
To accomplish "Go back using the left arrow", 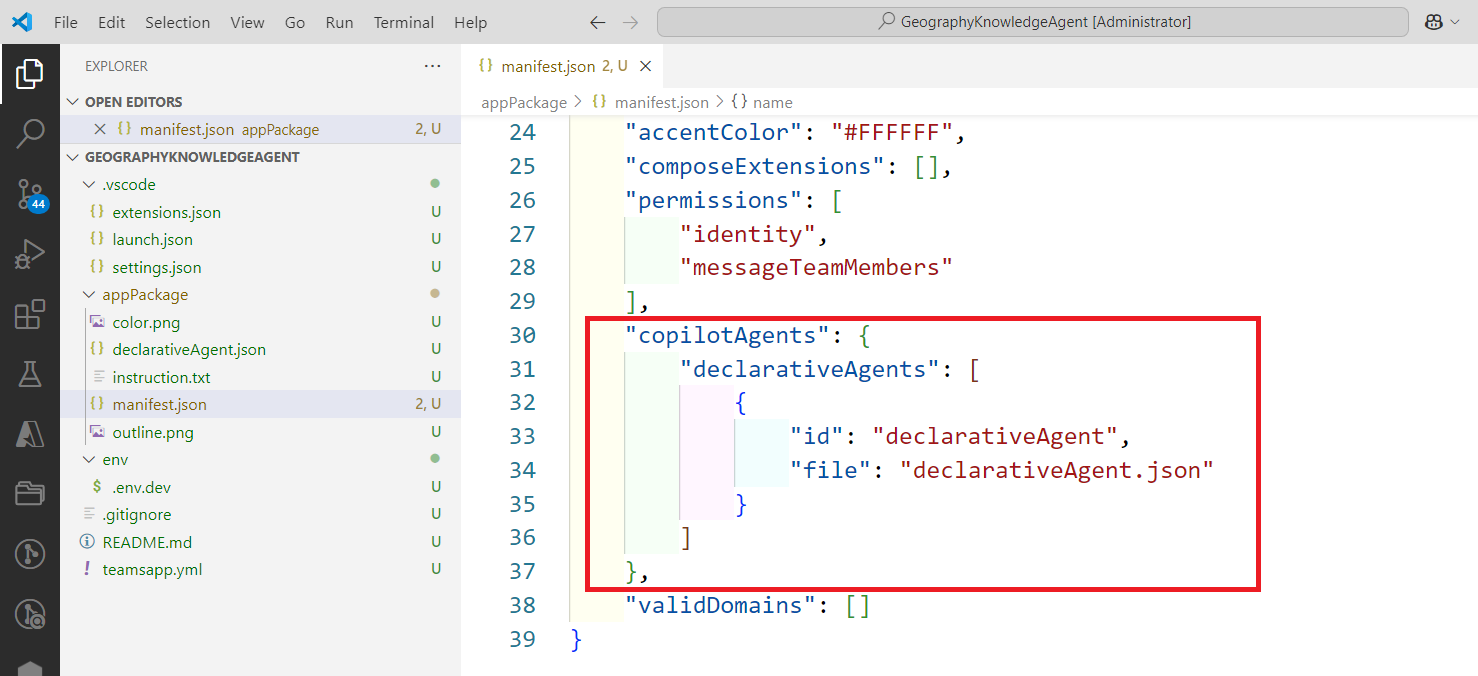I will click(x=597, y=22).
